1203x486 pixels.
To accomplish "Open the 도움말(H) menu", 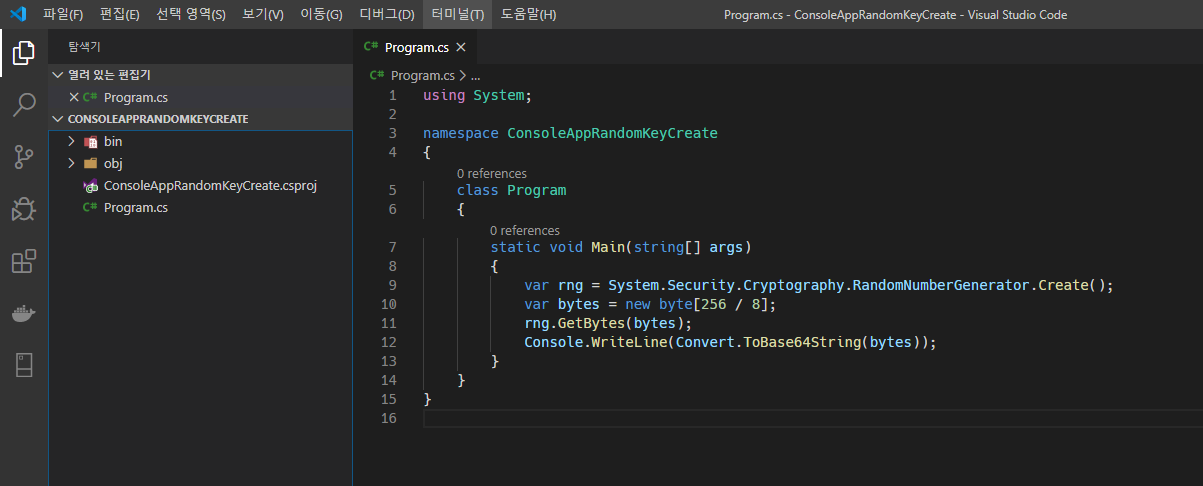I will (x=529, y=15).
